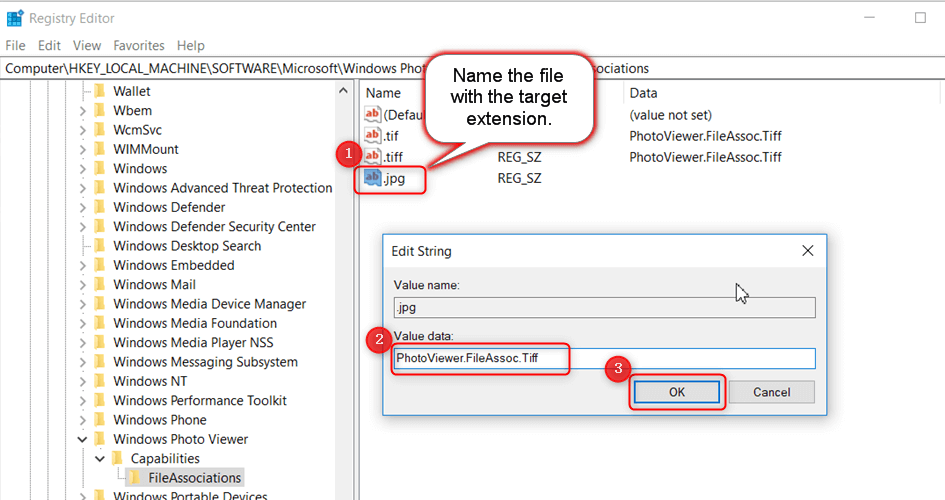Select the Windows Defender folder icon
The width and height of the screenshot is (945, 500).
click(x=100, y=207)
